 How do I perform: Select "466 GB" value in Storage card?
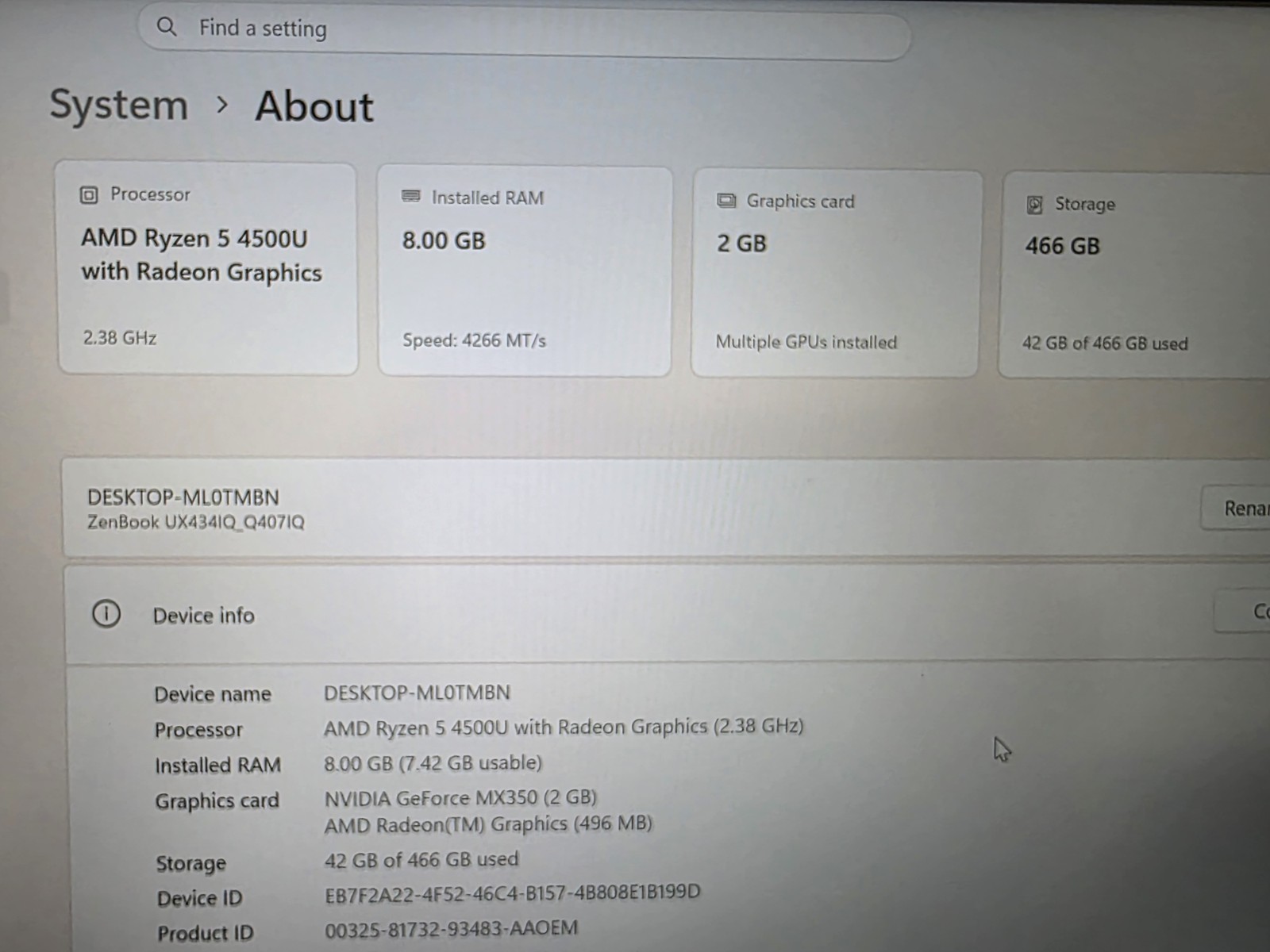(x=1062, y=246)
